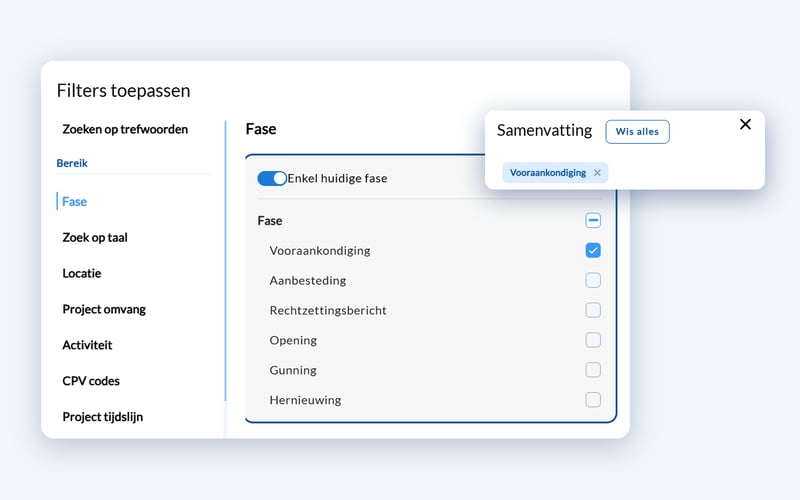This screenshot has height=500, width=800.
Task: Click the Filters toepassen title
Action: (x=123, y=91)
